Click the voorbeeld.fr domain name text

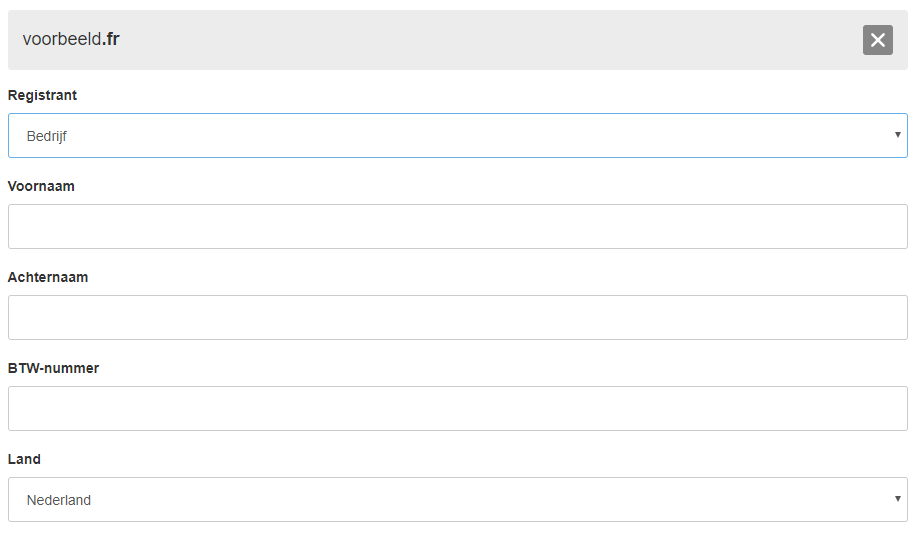point(71,39)
